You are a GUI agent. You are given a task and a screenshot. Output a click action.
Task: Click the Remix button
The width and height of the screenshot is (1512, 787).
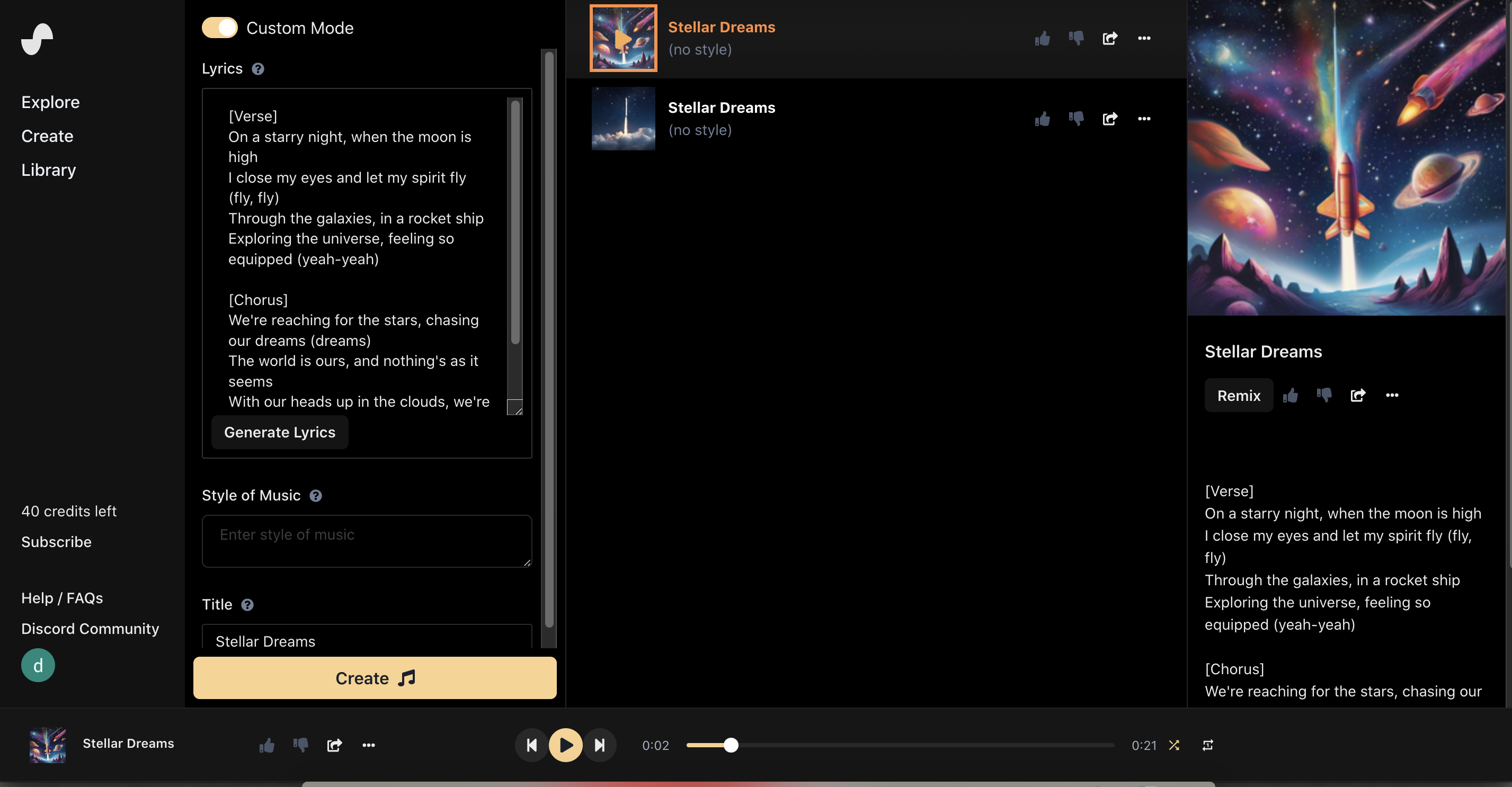1239,396
